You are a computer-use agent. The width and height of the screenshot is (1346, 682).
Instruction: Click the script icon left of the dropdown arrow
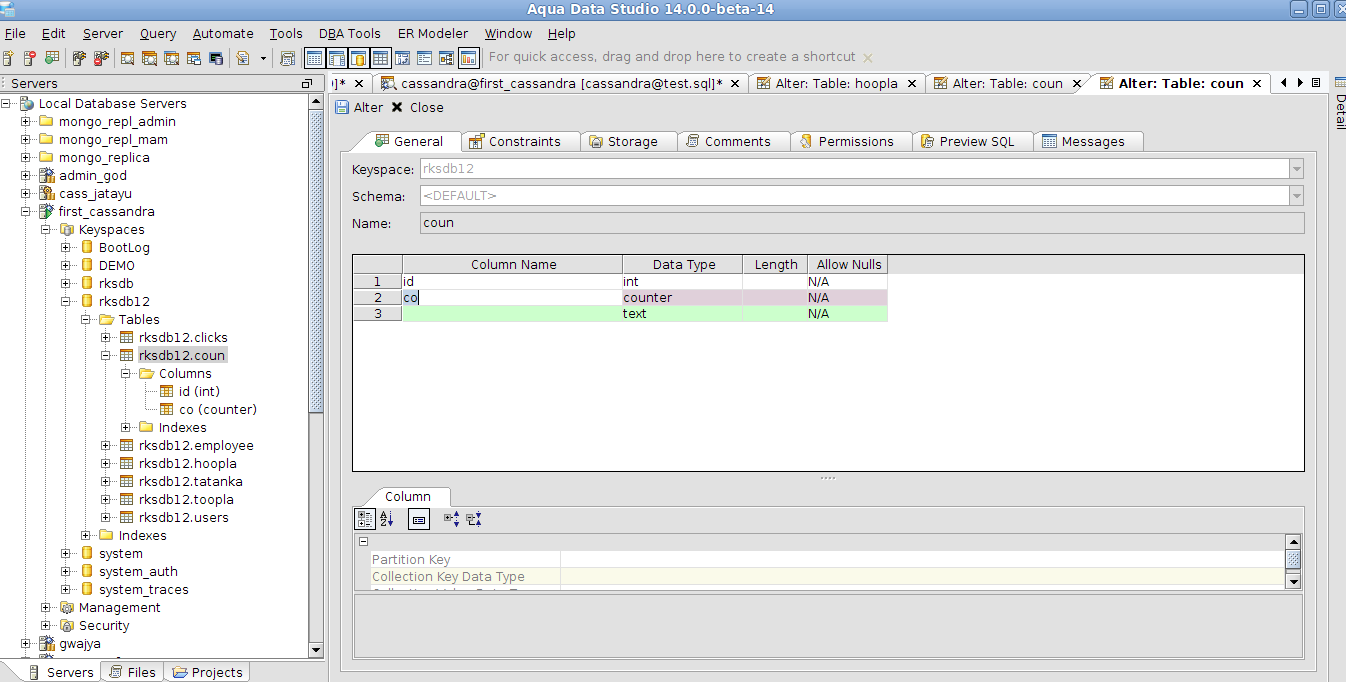pos(243,58)
